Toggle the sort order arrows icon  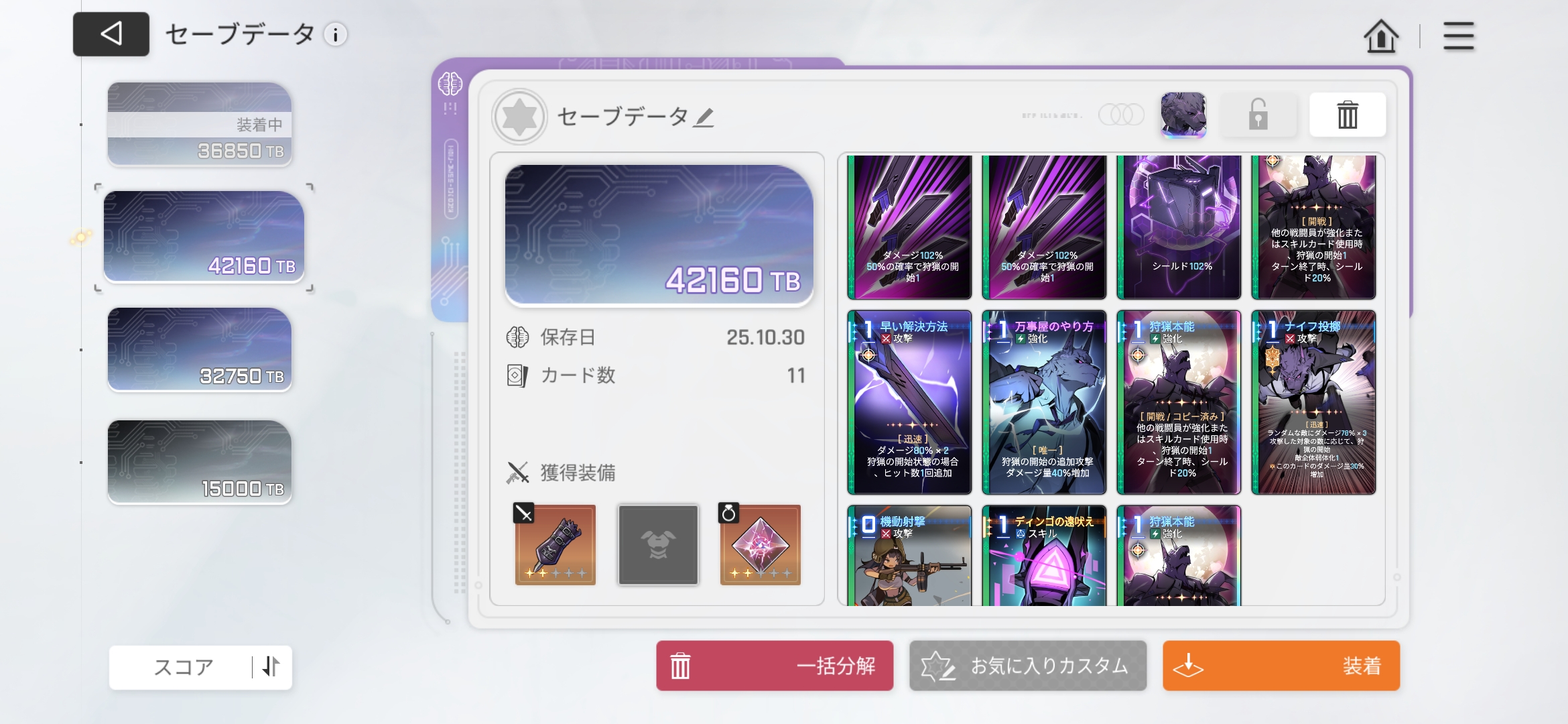click(x=271, y=667)
